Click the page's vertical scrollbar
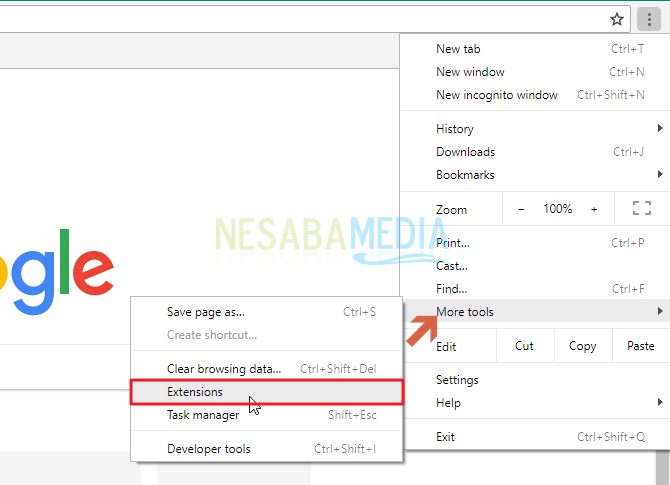Screen dimensions: 670x485 click(662, 467)
